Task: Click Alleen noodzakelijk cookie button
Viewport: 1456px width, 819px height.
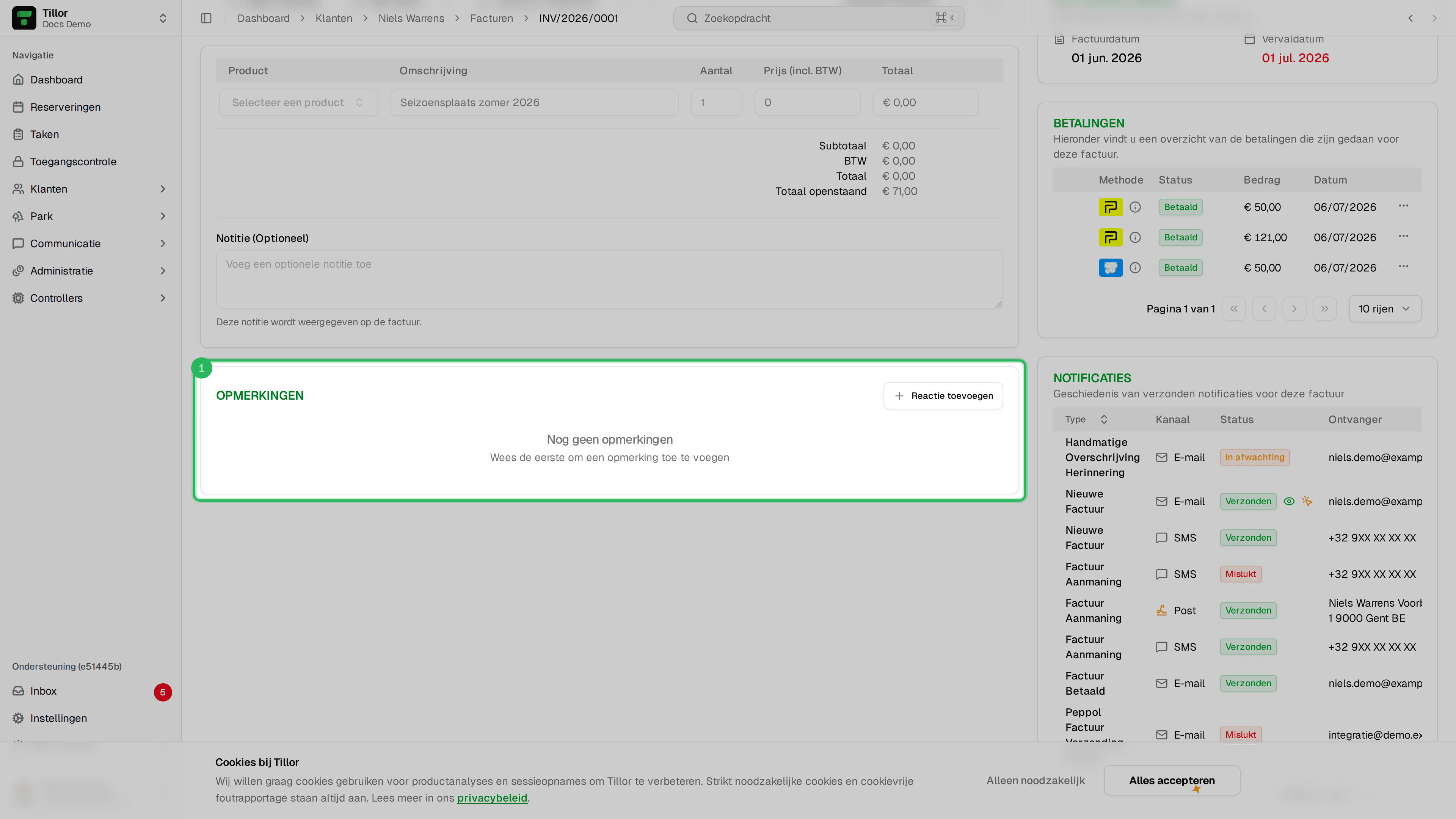Action: pyautogui.click(x=1036, y=781)
